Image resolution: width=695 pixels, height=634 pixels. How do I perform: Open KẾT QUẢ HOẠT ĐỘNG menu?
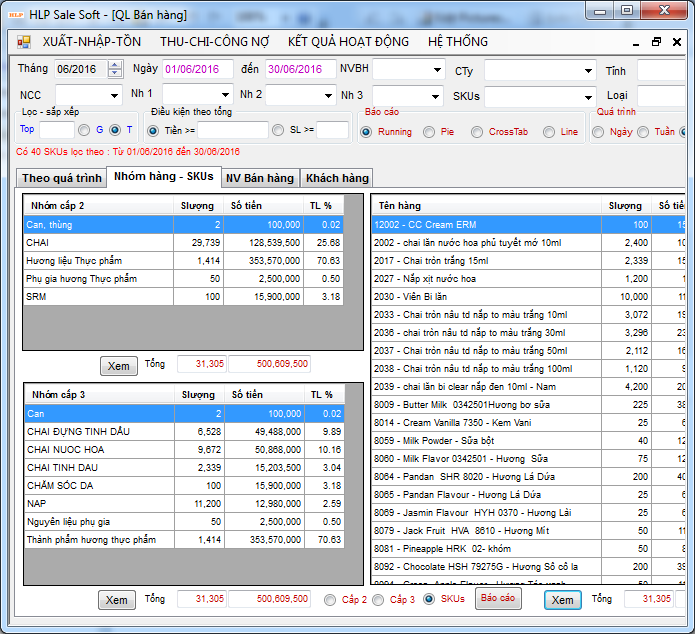pyautogui.click(x=348, y=42)
